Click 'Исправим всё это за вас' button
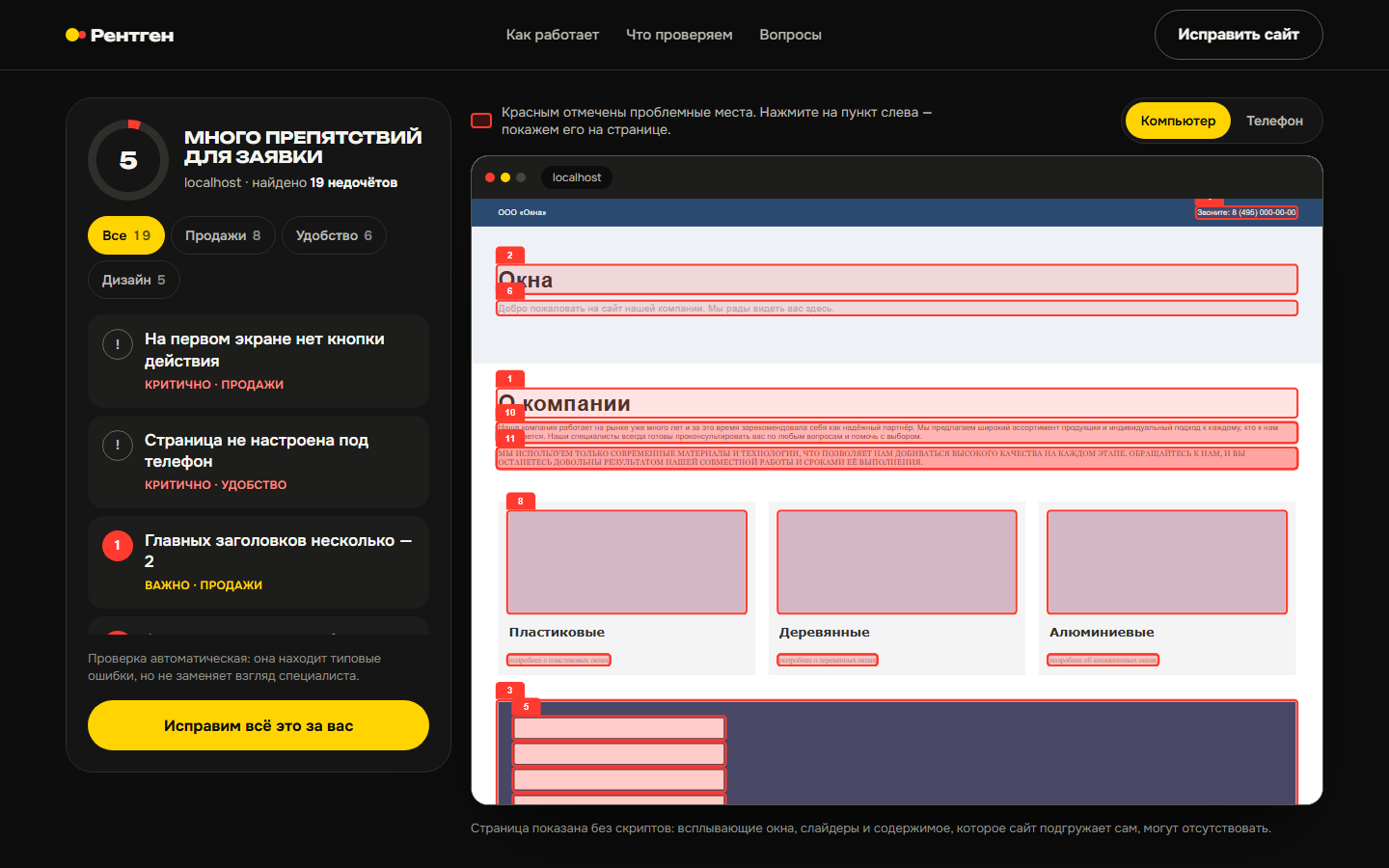Viewport: 1389px width, 868px height. pyautogui.click(x=259, y=725)
